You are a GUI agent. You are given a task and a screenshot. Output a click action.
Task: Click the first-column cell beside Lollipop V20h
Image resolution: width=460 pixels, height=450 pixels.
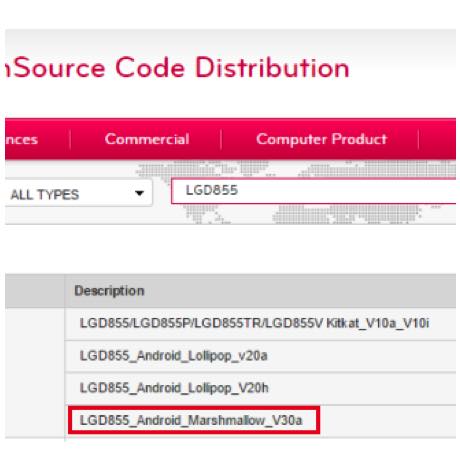[x=35, y=389]
